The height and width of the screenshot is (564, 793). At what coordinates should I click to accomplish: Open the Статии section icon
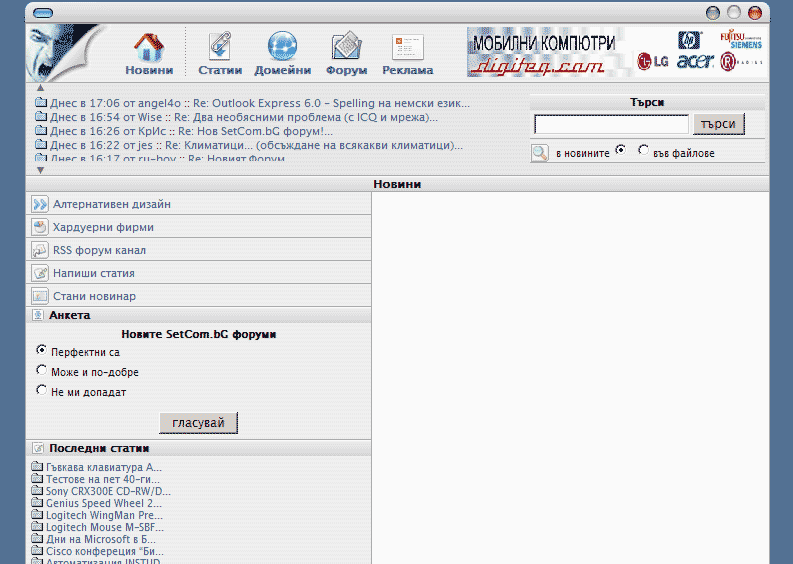[219, 48]
